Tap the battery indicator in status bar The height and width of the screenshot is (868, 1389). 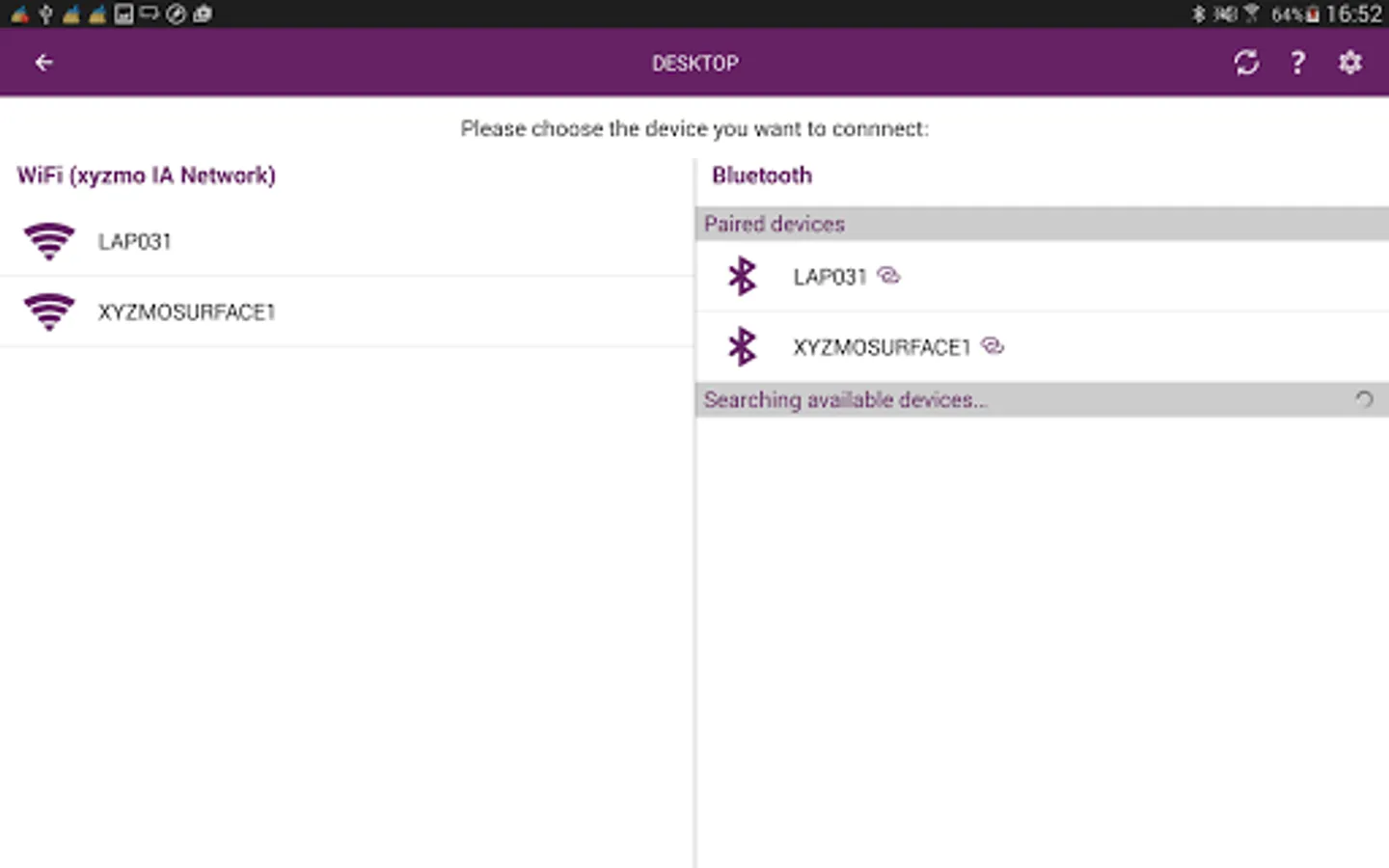click(1313, 14)
